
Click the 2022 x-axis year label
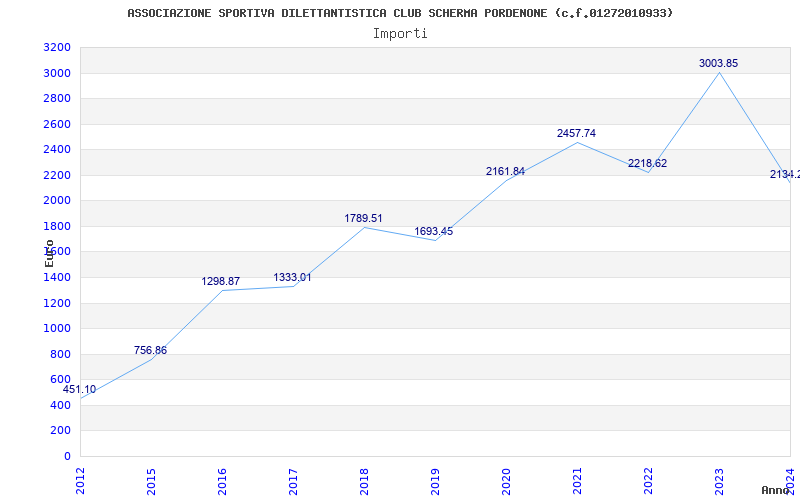(x=648, y=481)
